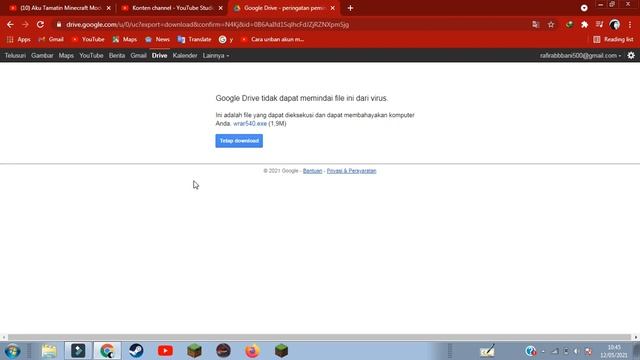The height and width of the screenshot is (360, 640).
Task: Bookmark this page with the star icon
Action: pos(551,24)
